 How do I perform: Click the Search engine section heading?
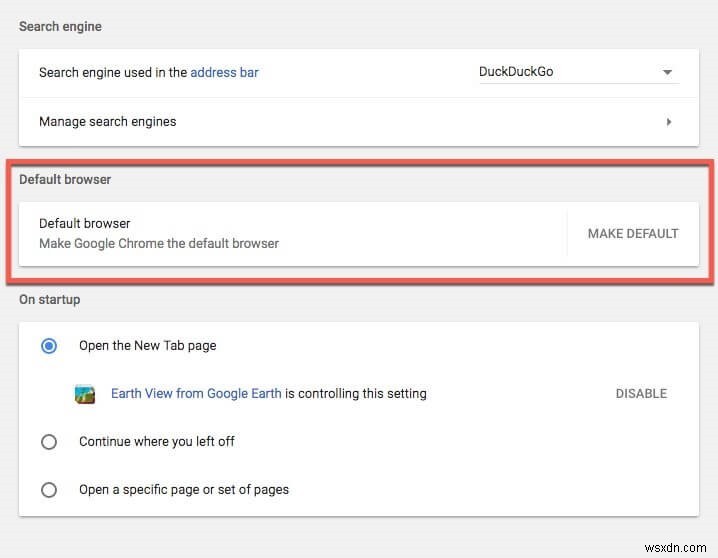pos(60,26)
